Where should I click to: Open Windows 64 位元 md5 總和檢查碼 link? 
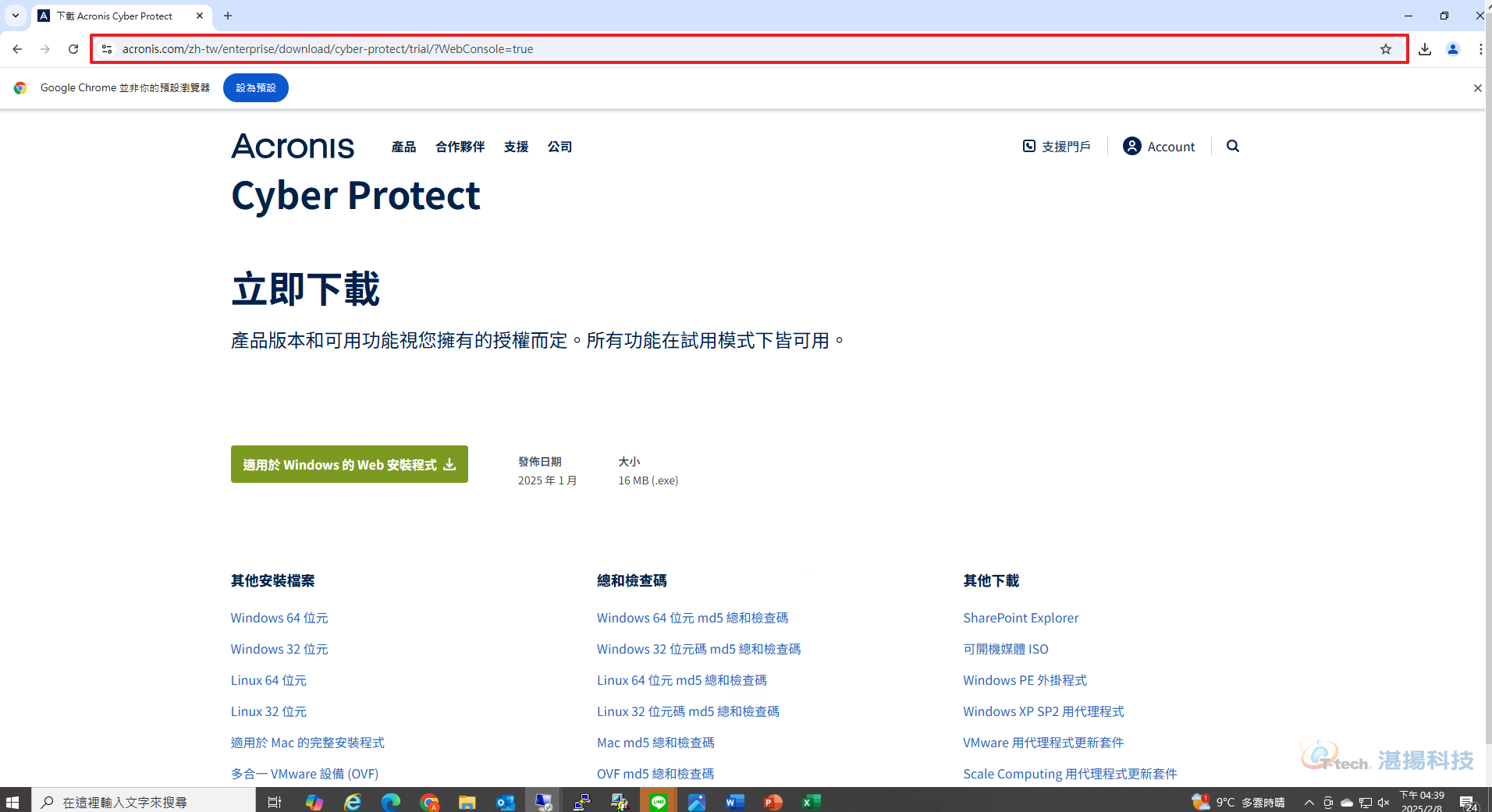click(692, 618)
